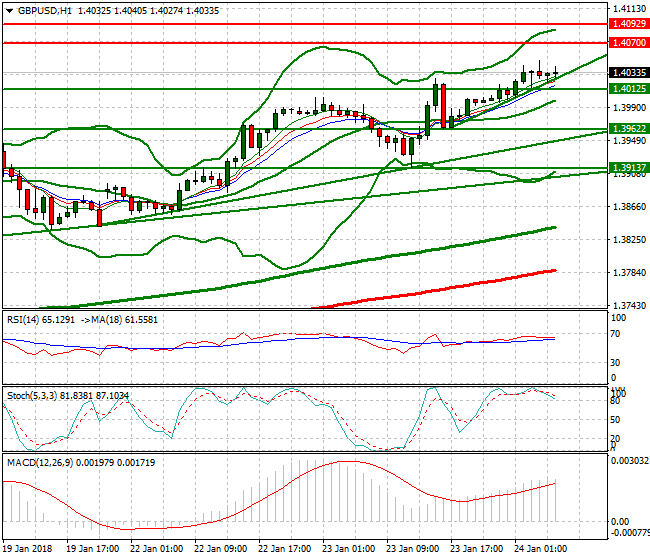The image size is (650, 560).
Task: Click the 19 Jan 2018 time label
Action: [x=27, y=549]
